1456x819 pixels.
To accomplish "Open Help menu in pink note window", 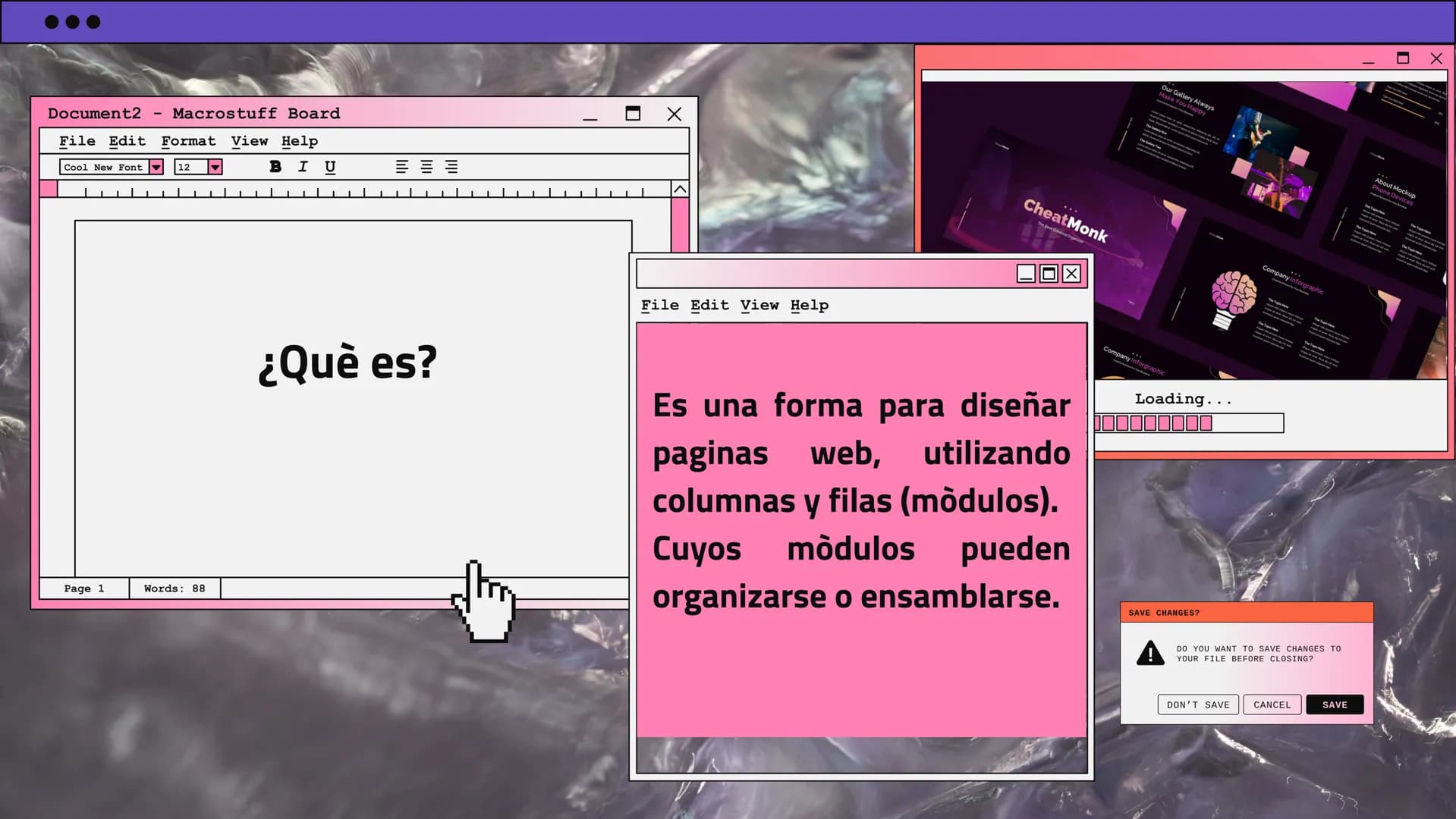I will coord(810,306).
